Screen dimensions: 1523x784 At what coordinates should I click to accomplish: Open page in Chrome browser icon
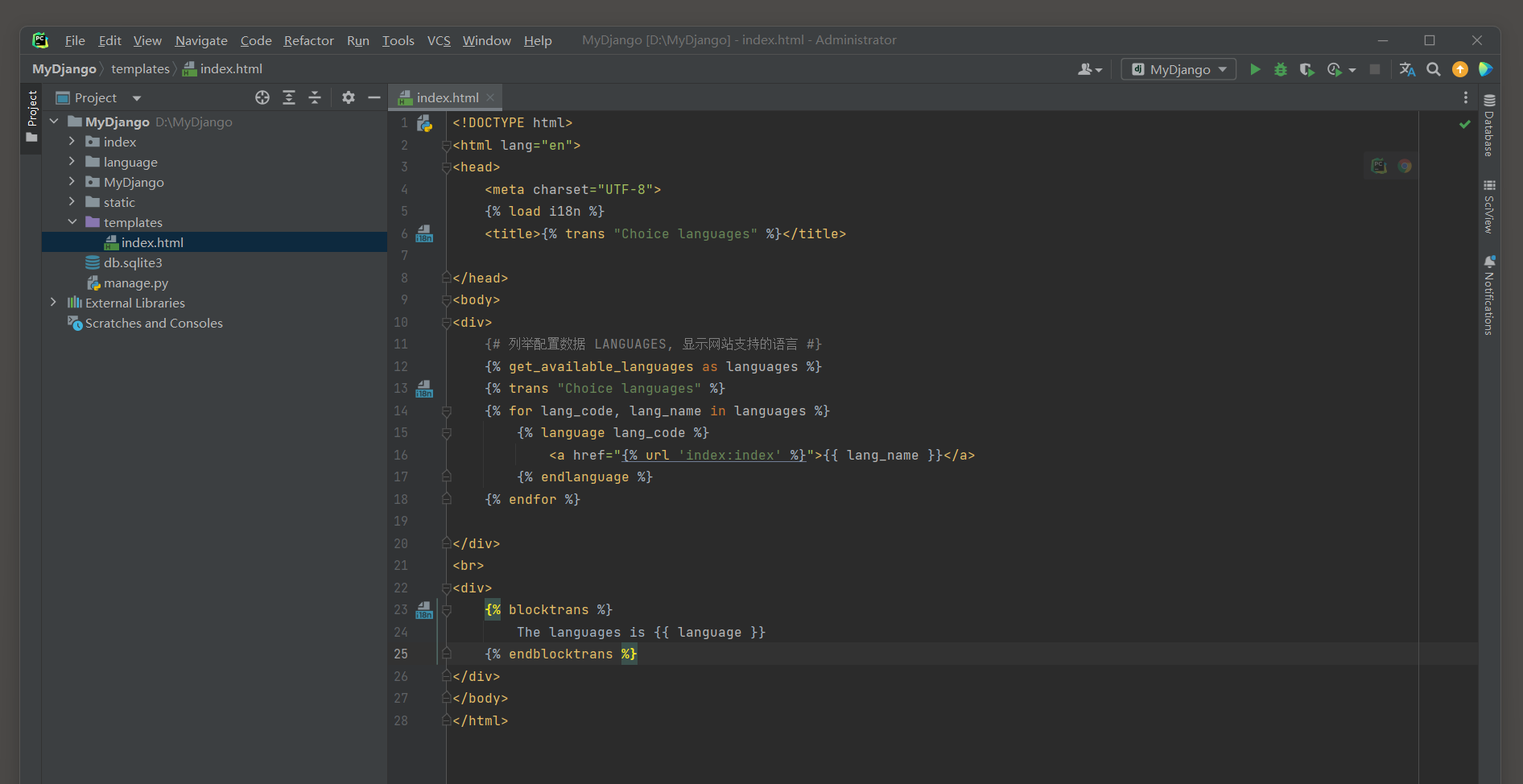pyautogui.click(x=1405, y=166)
